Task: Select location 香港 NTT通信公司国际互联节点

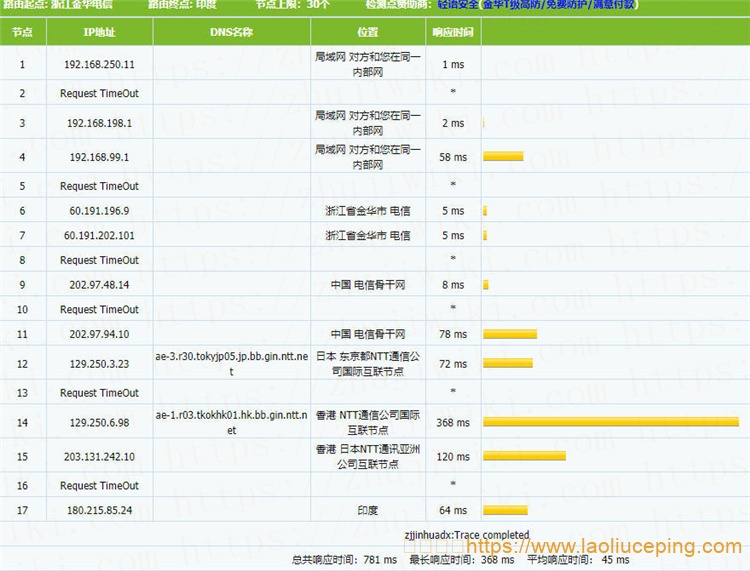Action: point(368,423)
